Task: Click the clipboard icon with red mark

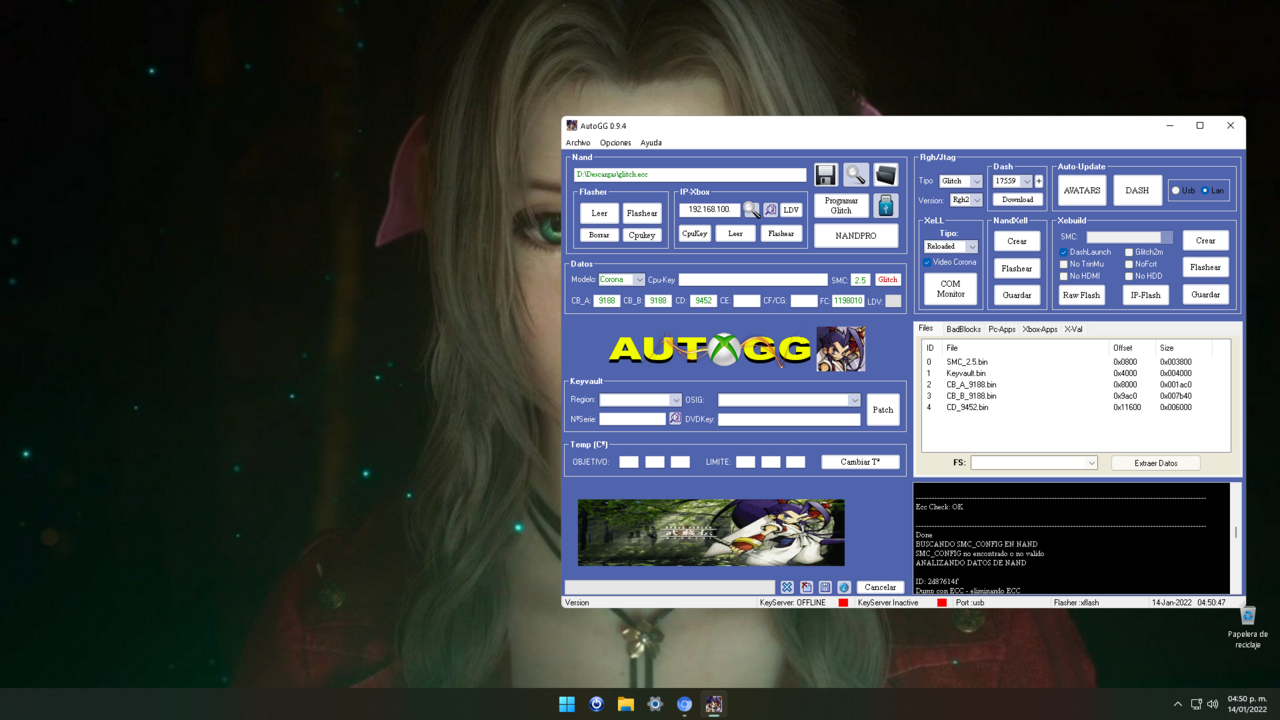Action: 806,587
